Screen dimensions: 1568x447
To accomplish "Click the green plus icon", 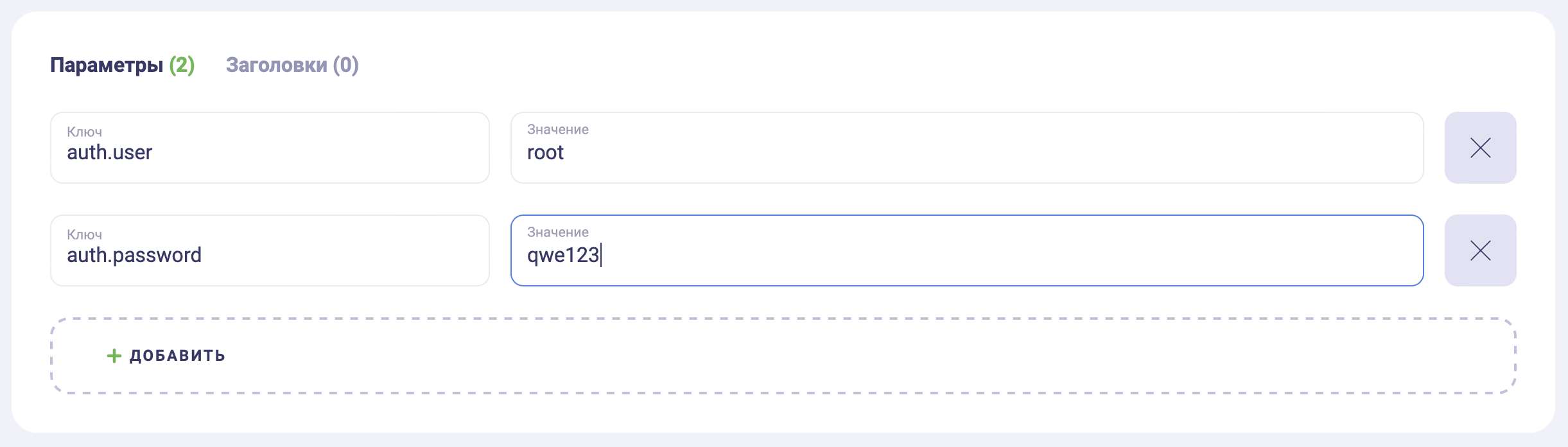I will pos(114,356).
